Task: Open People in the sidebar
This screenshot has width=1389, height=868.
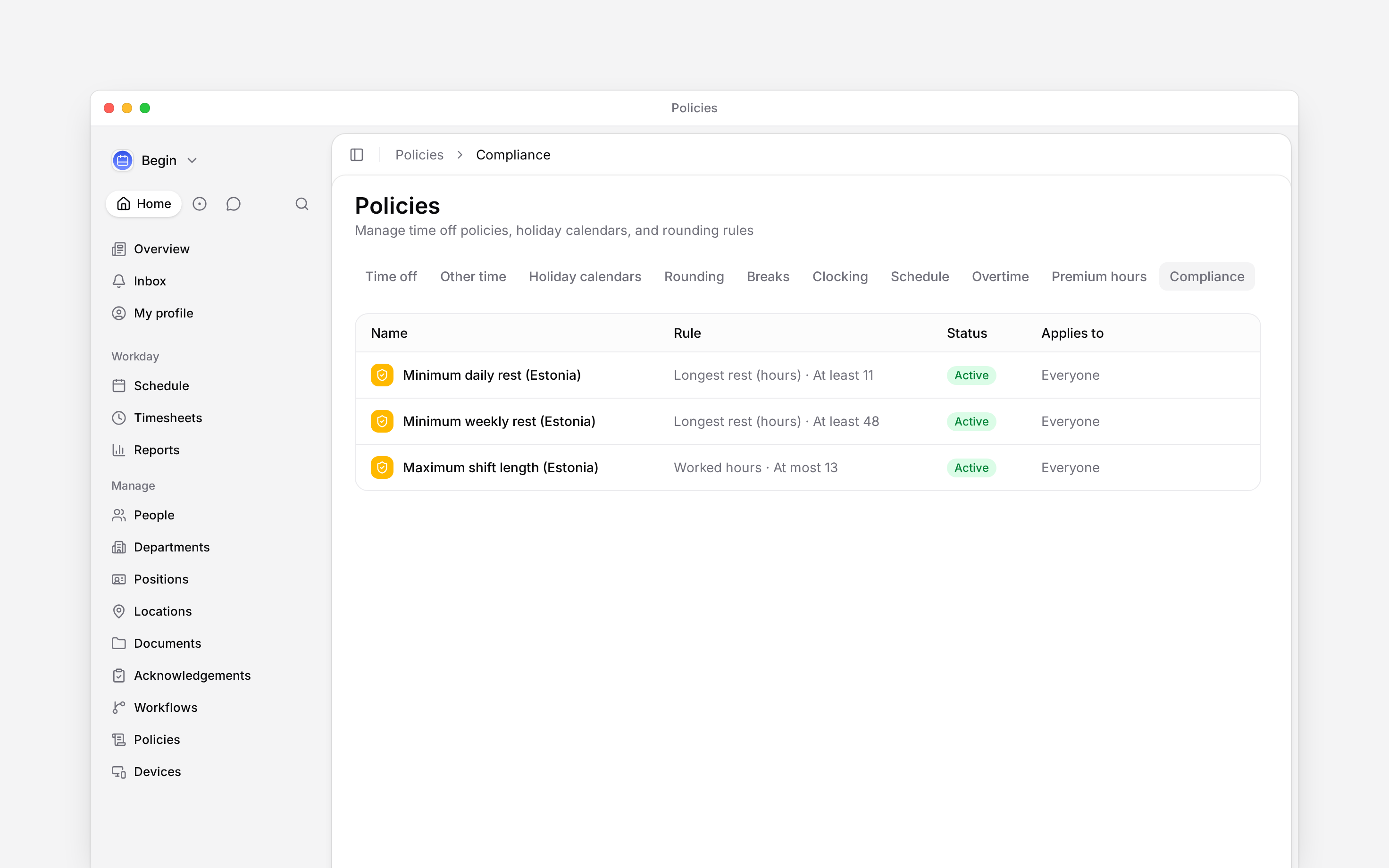Action: pyautogui.click(x=154, y=516)
